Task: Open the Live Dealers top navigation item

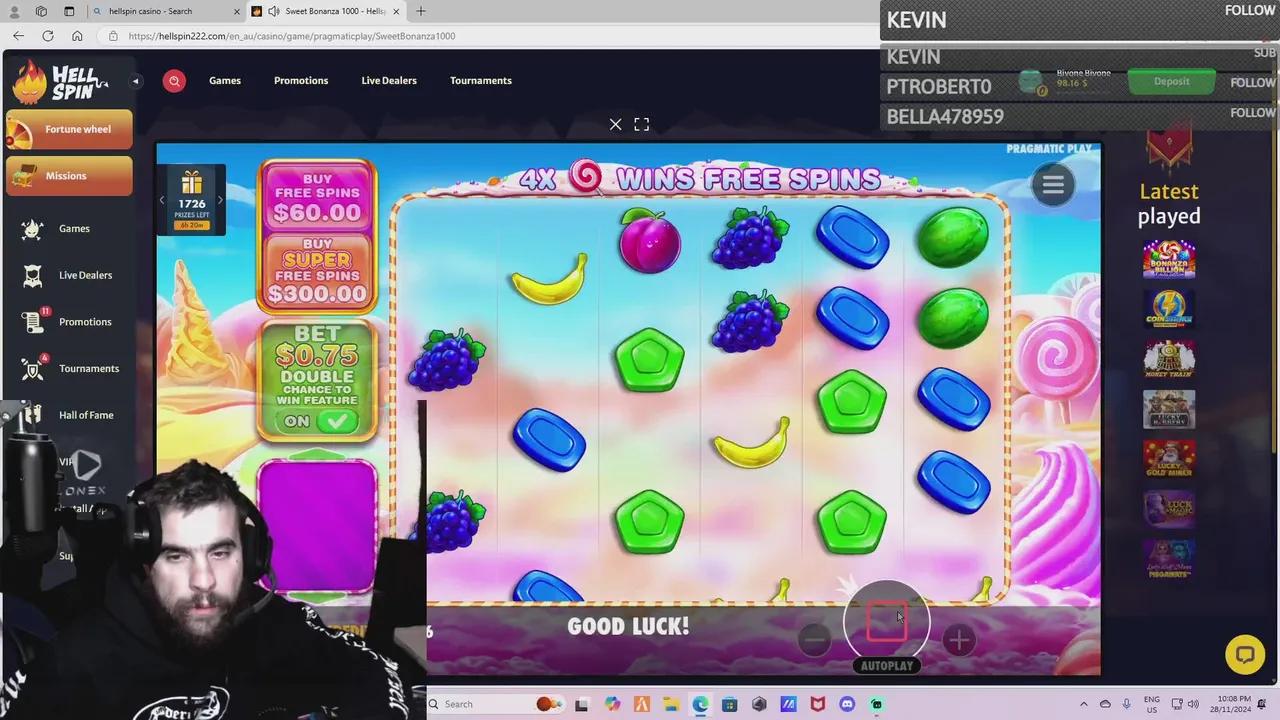Action: tap(389, 80)
